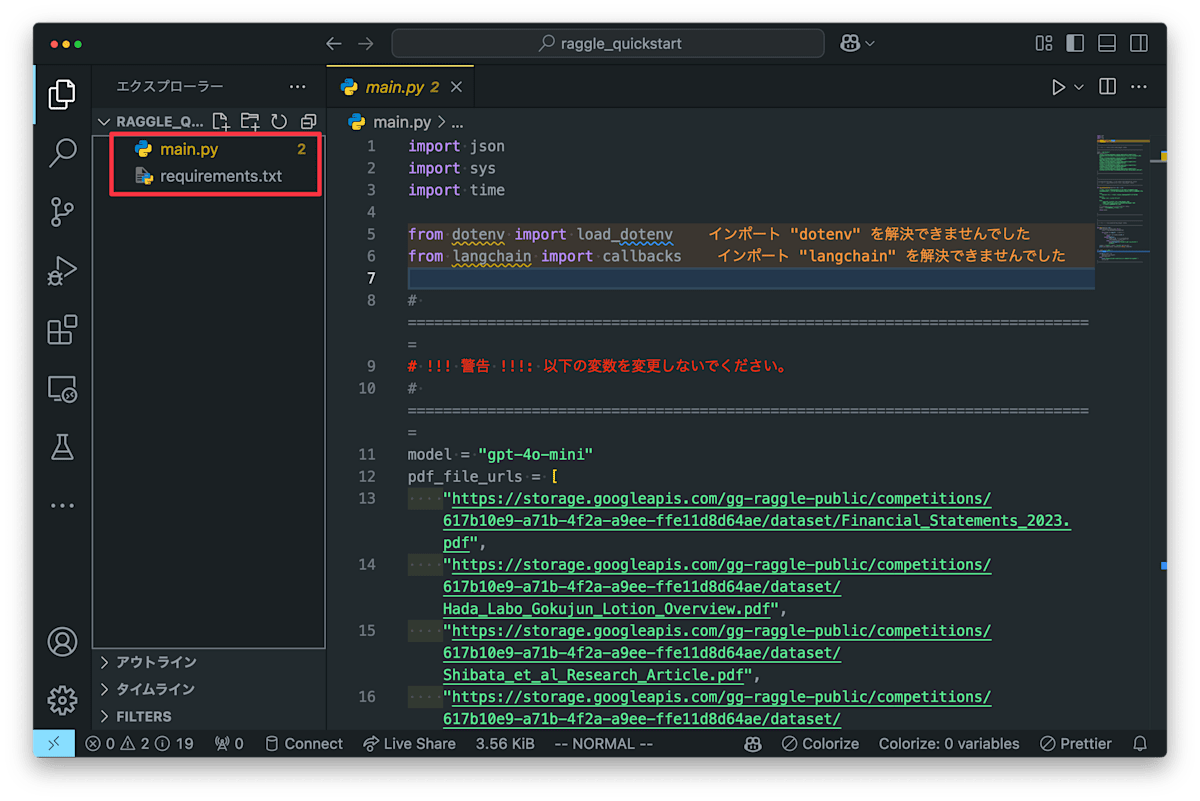Open the Copilot dropdown arrow in title bar

click(x=870, y=44)
